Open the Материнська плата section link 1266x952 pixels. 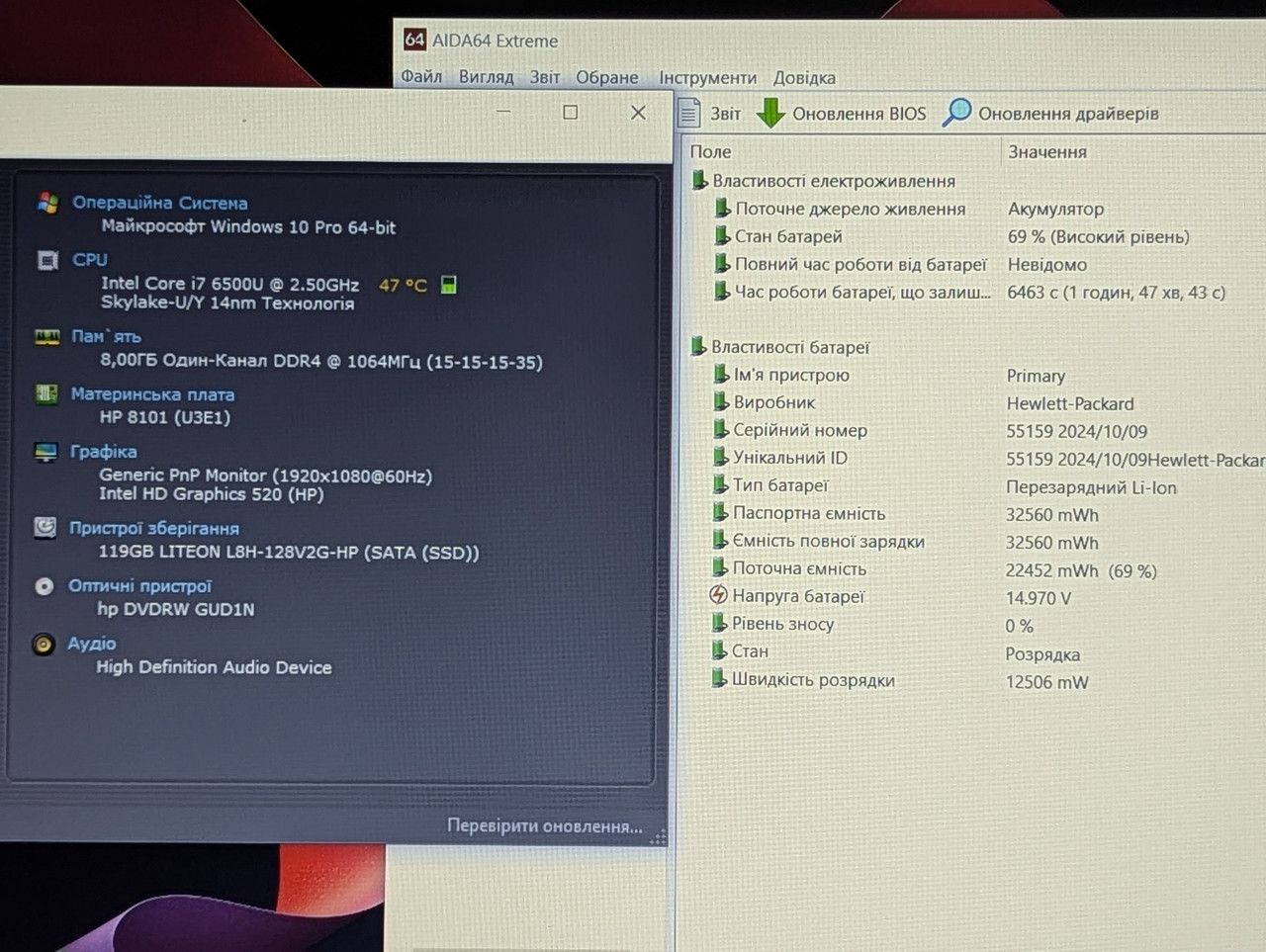[152, 393]
